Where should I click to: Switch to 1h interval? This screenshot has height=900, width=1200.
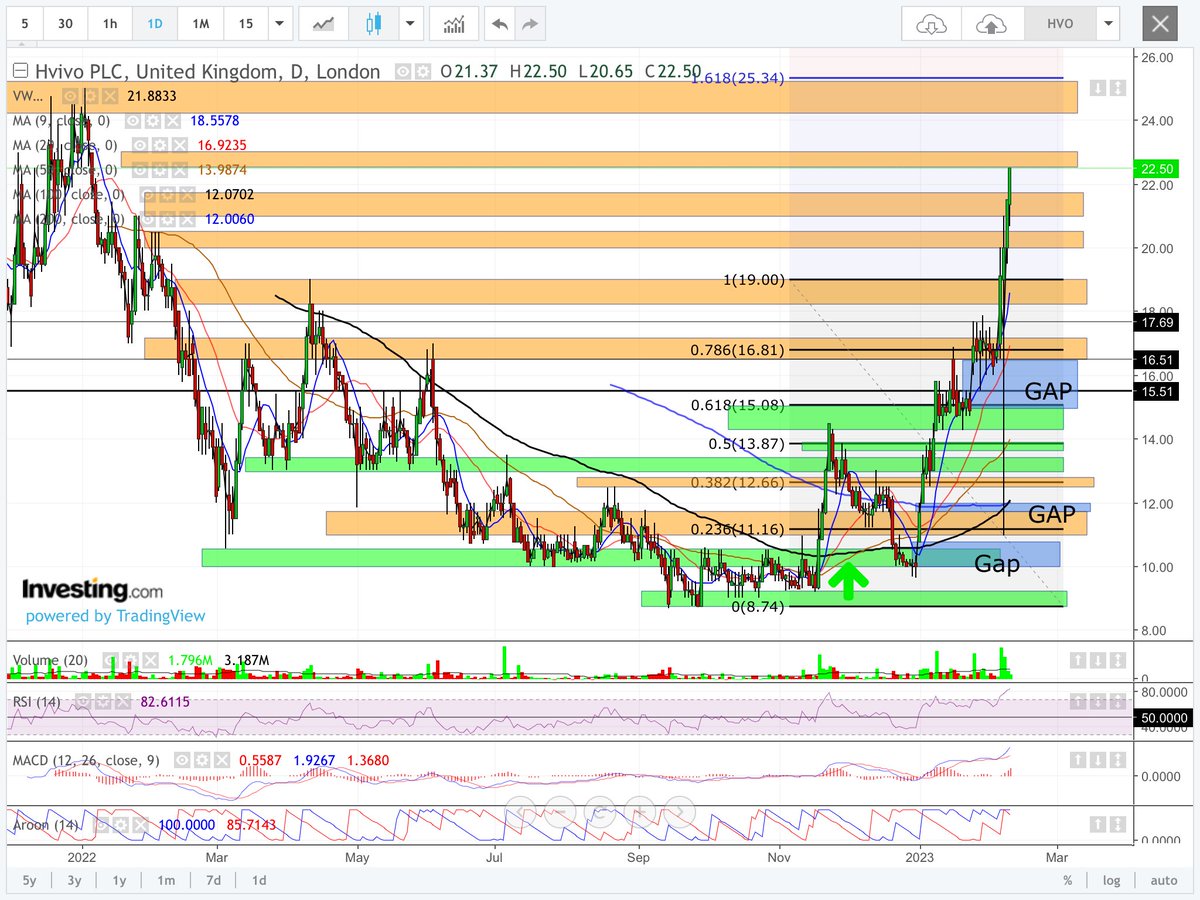pyautogui.click(x=110, y=23)
